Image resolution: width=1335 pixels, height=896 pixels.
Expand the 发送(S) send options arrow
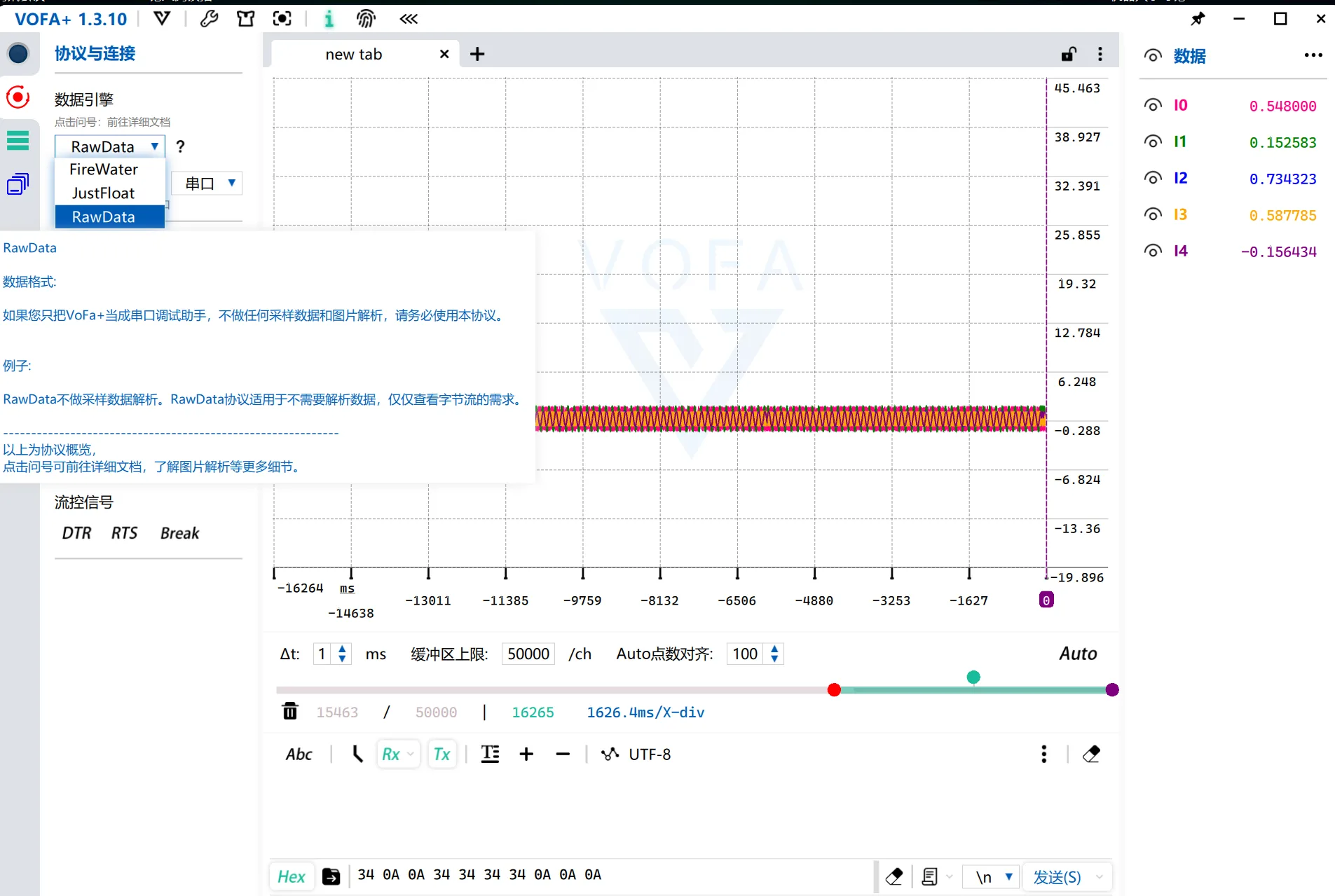pyautogui.click(x=1099, y=877)
